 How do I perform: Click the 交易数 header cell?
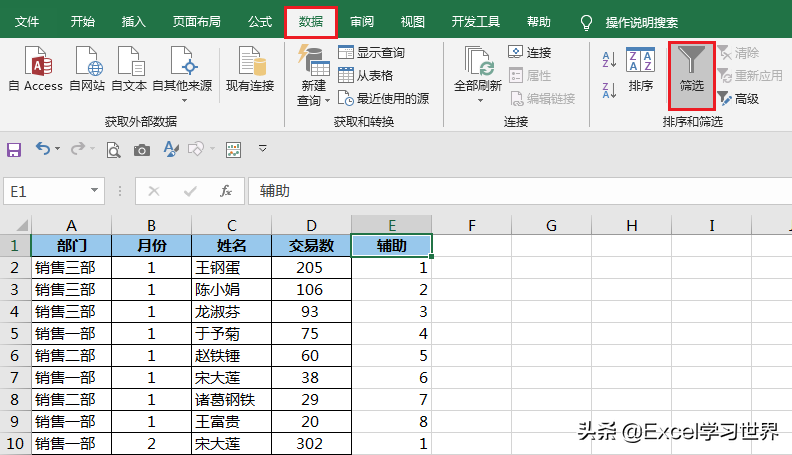pyautogui.click(x=311, y=245)
